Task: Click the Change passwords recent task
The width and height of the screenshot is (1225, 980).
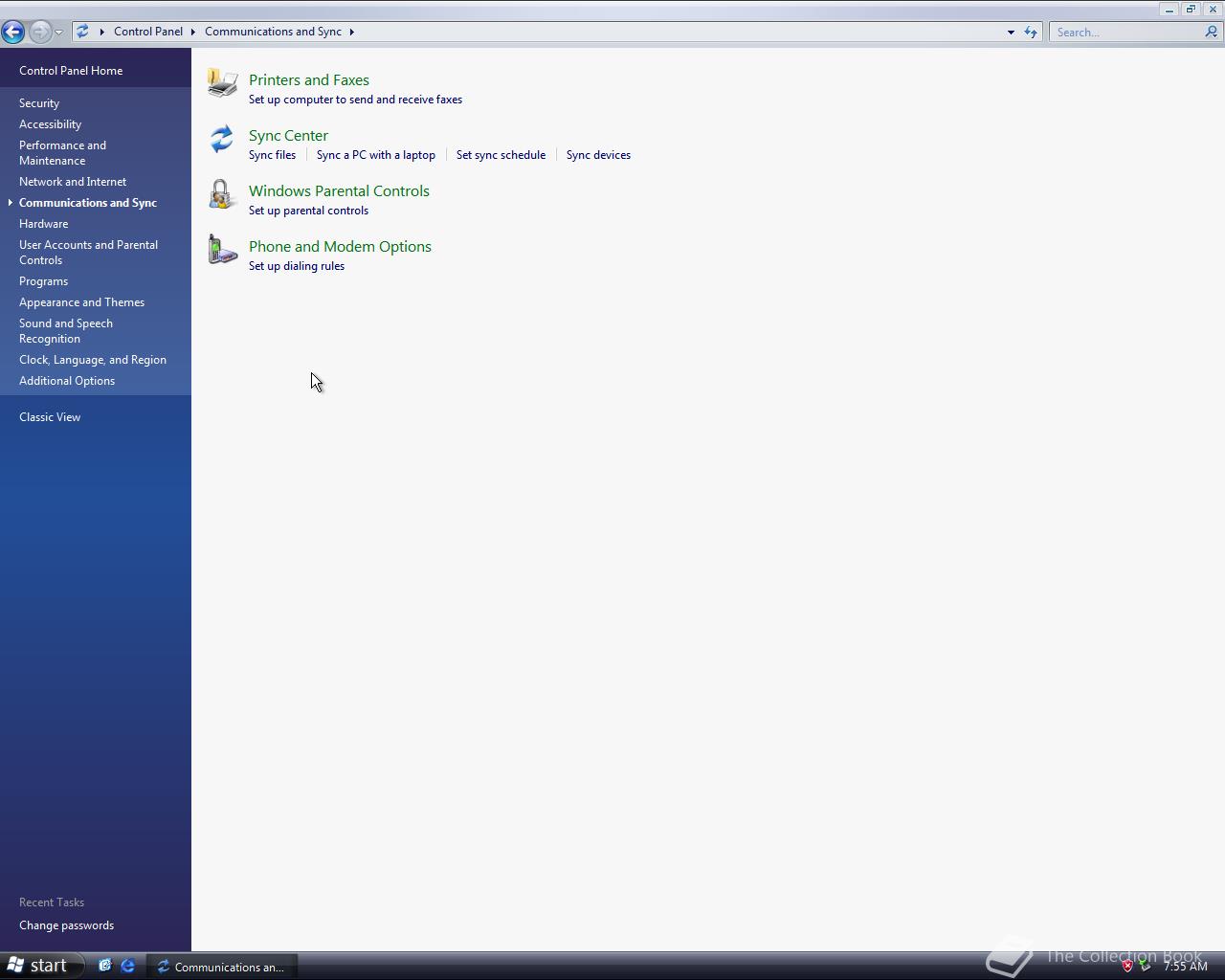Action: (x=67, y=925)
